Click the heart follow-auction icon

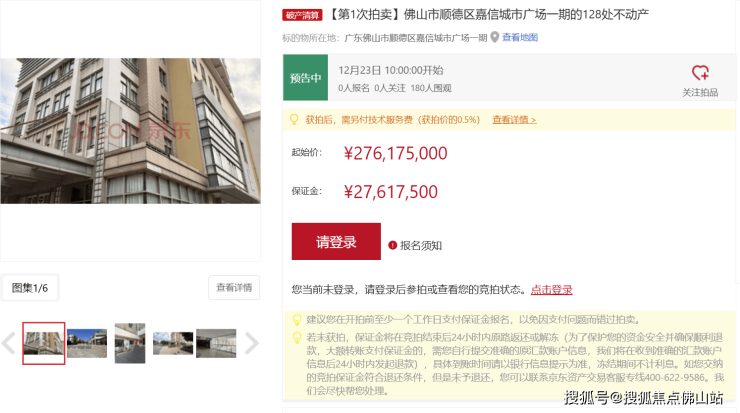coord(700,73)
